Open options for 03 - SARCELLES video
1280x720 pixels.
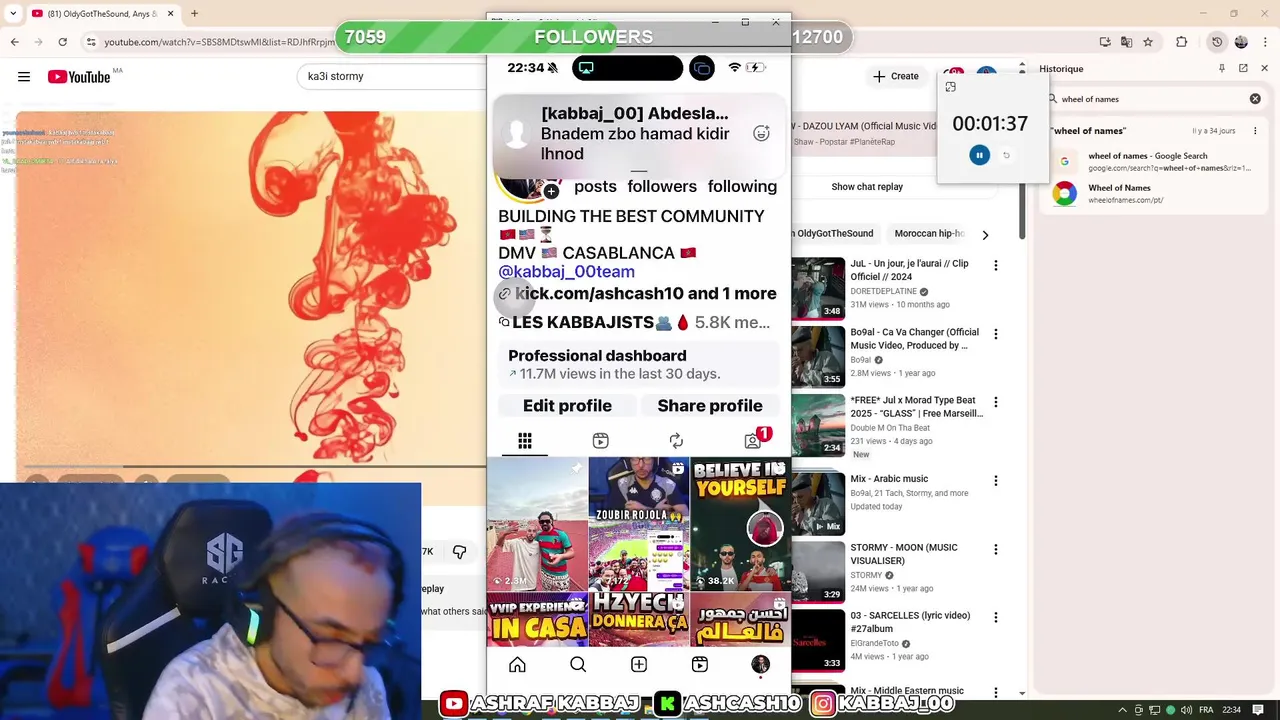coord(995,617)
